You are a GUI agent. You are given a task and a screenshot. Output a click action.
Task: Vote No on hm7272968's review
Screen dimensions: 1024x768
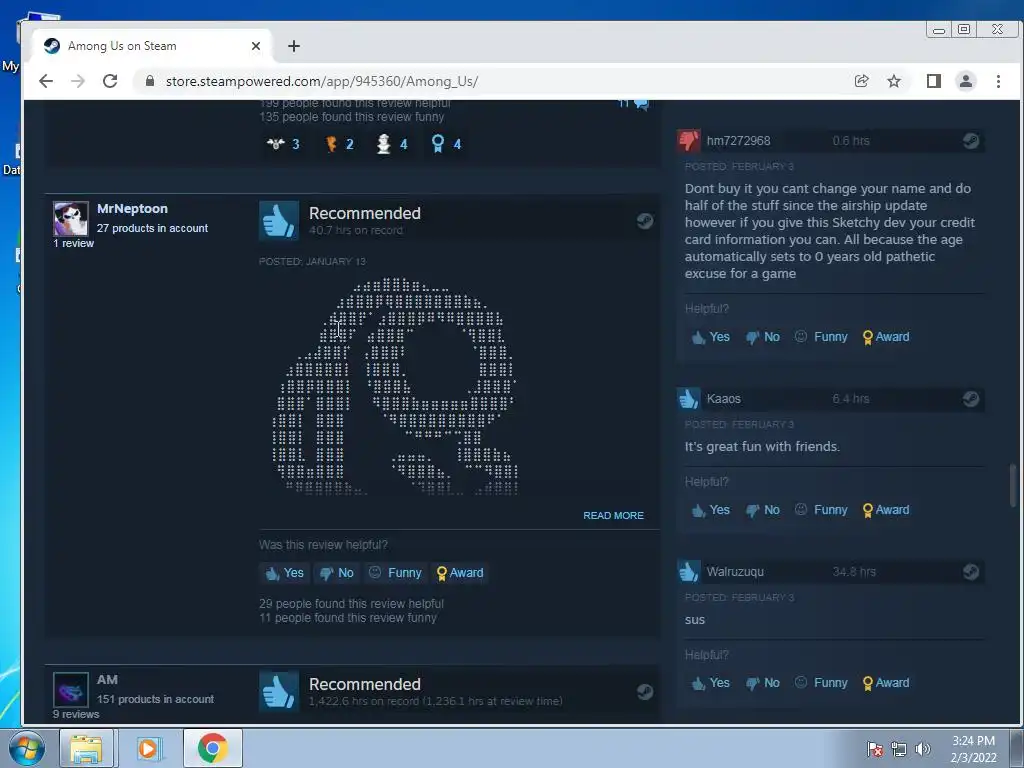tap(763, 337)
